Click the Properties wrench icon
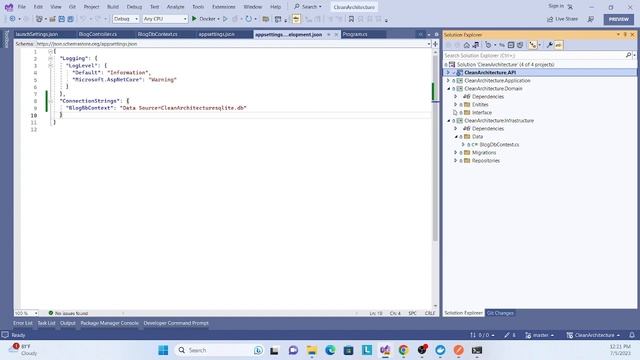 pyautogui.click(x=549, y=45)
